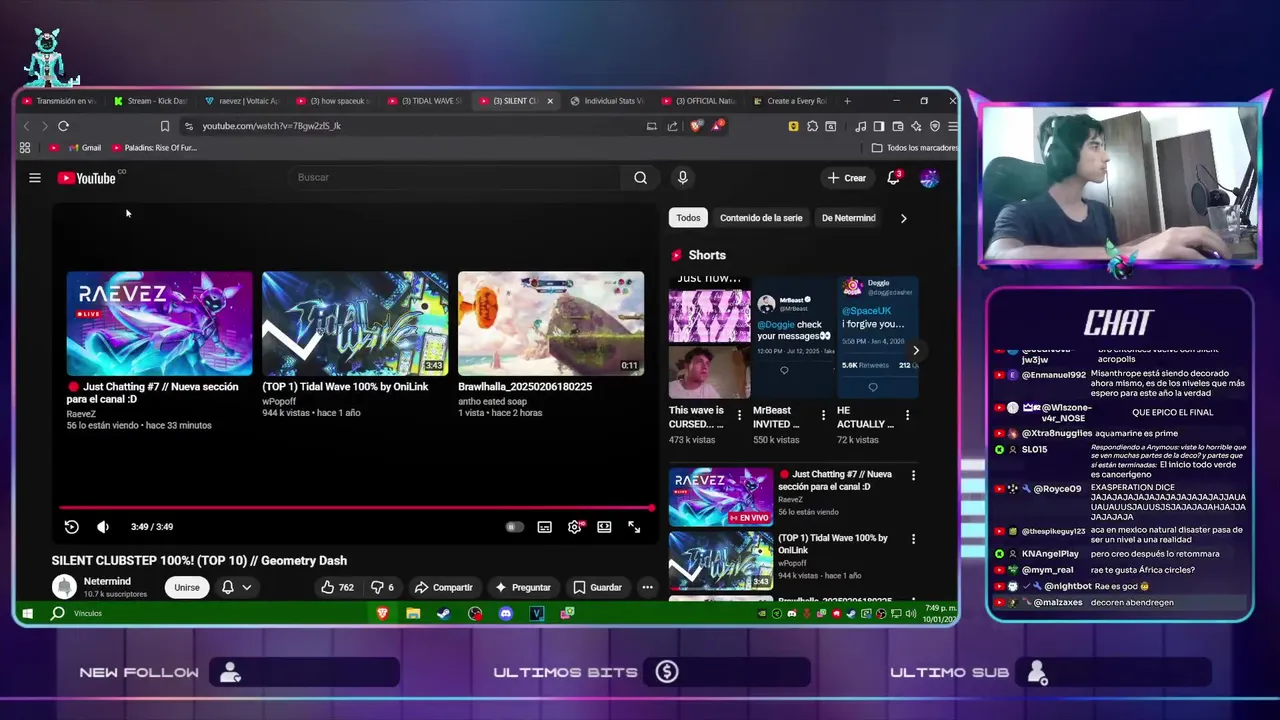Viewport: 1280px width, 720px height.
Task: Show next Shorts with arrow
Action: [x=915, y=350]
